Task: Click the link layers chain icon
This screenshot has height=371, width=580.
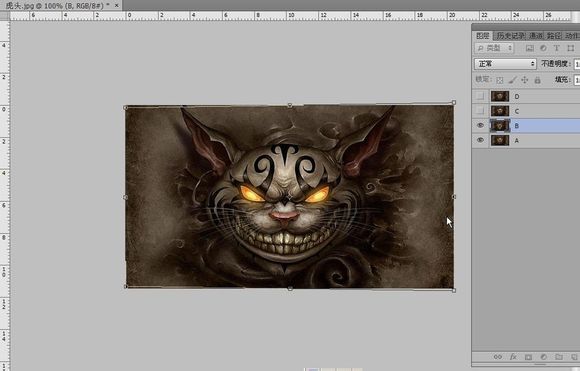Action: [498, 357]
